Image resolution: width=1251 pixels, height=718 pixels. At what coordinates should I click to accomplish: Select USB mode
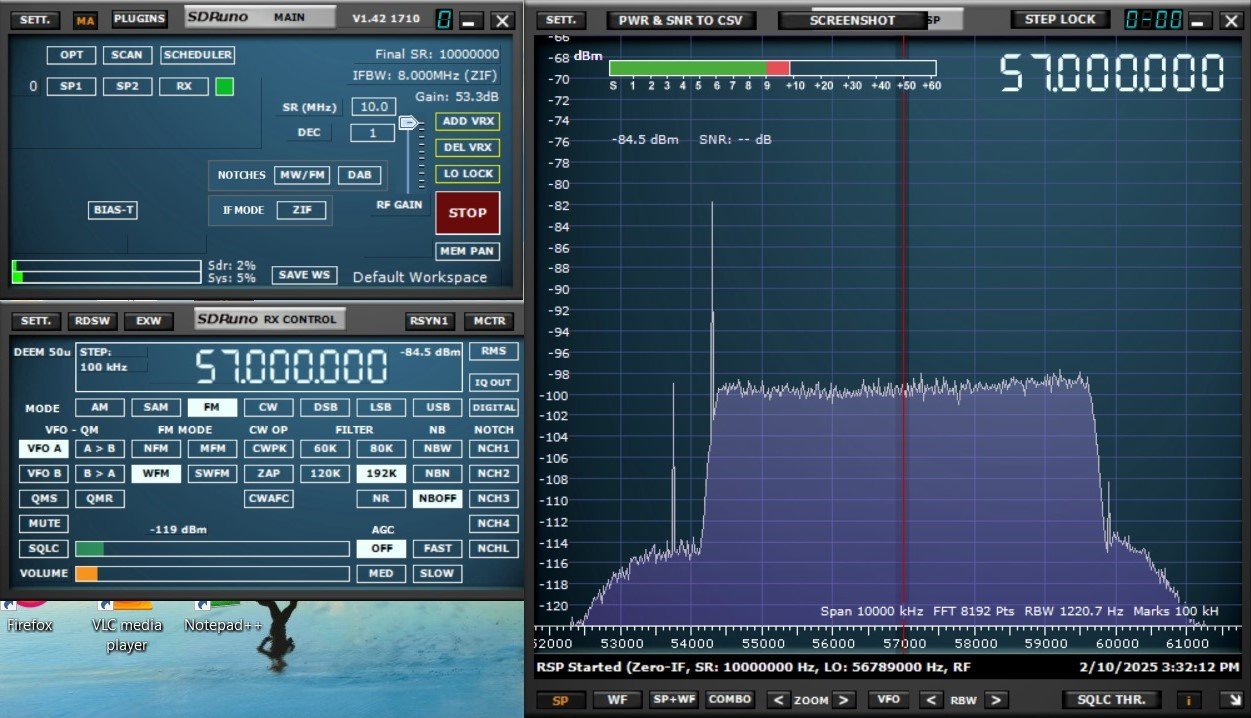[438, 408]
